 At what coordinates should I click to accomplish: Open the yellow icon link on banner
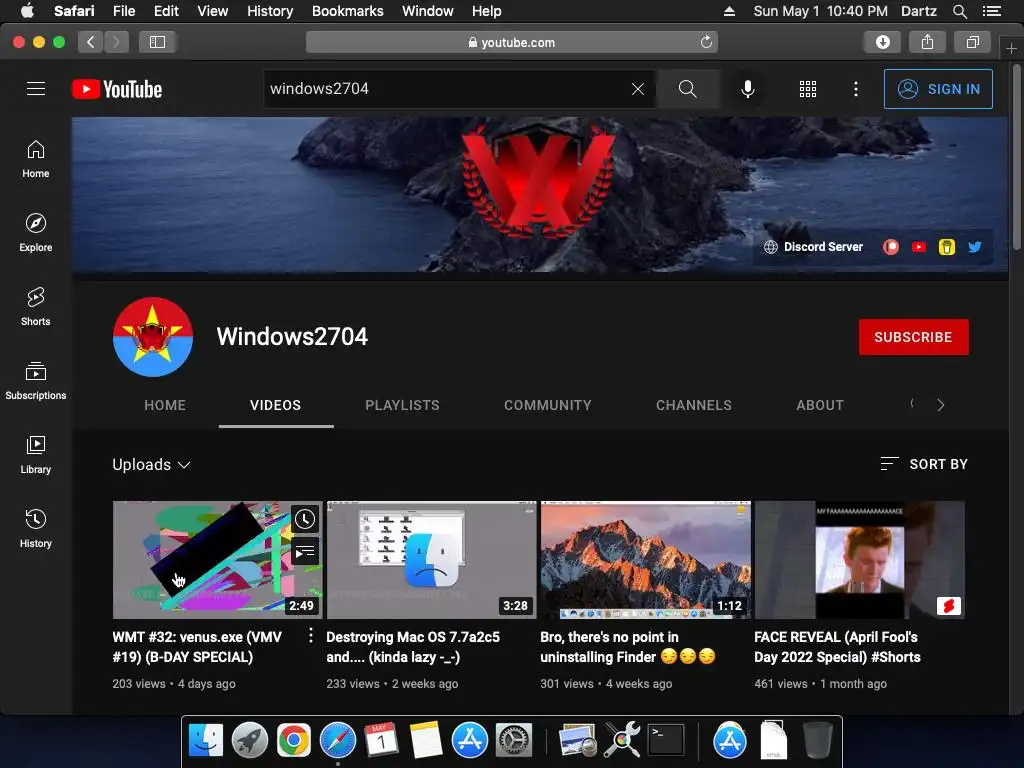pyautogui.click(x=947, y=247)
